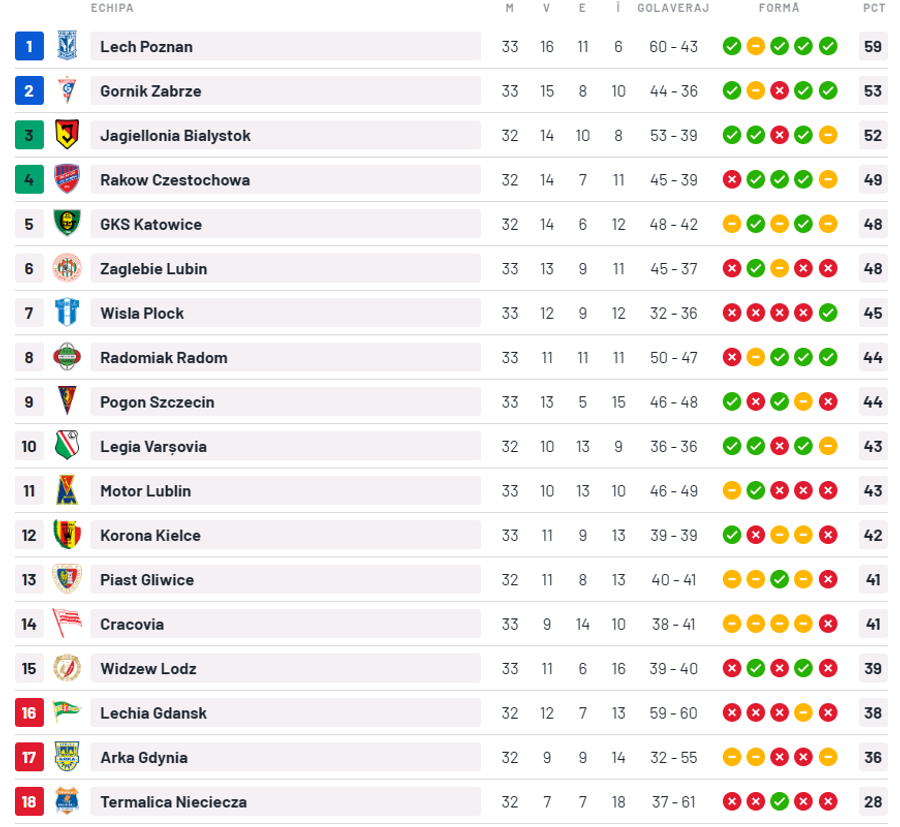Sort table by PCT column header

pos(874,8)
